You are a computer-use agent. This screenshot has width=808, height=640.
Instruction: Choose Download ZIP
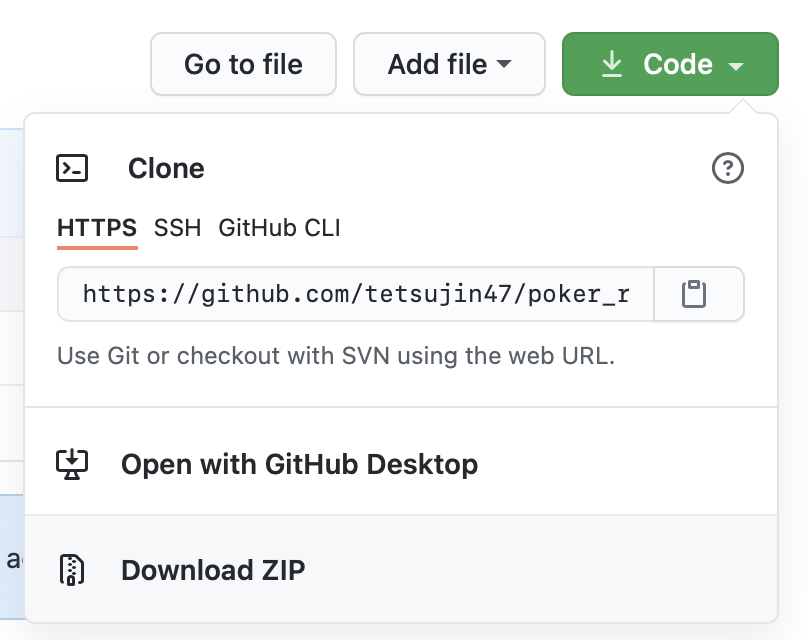point(213,570)
